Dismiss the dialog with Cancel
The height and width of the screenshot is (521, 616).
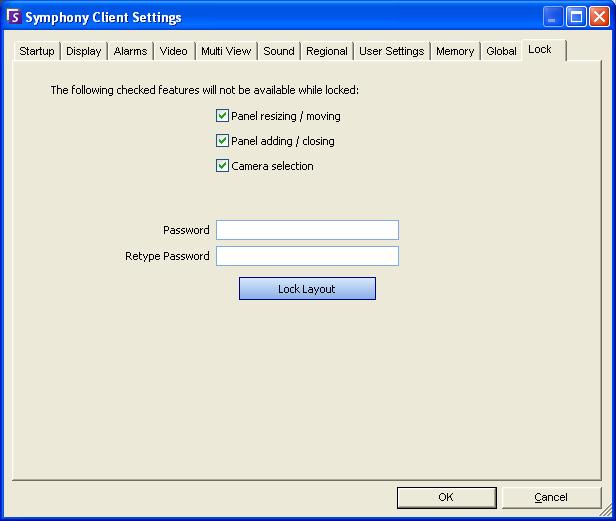point(551,497)
